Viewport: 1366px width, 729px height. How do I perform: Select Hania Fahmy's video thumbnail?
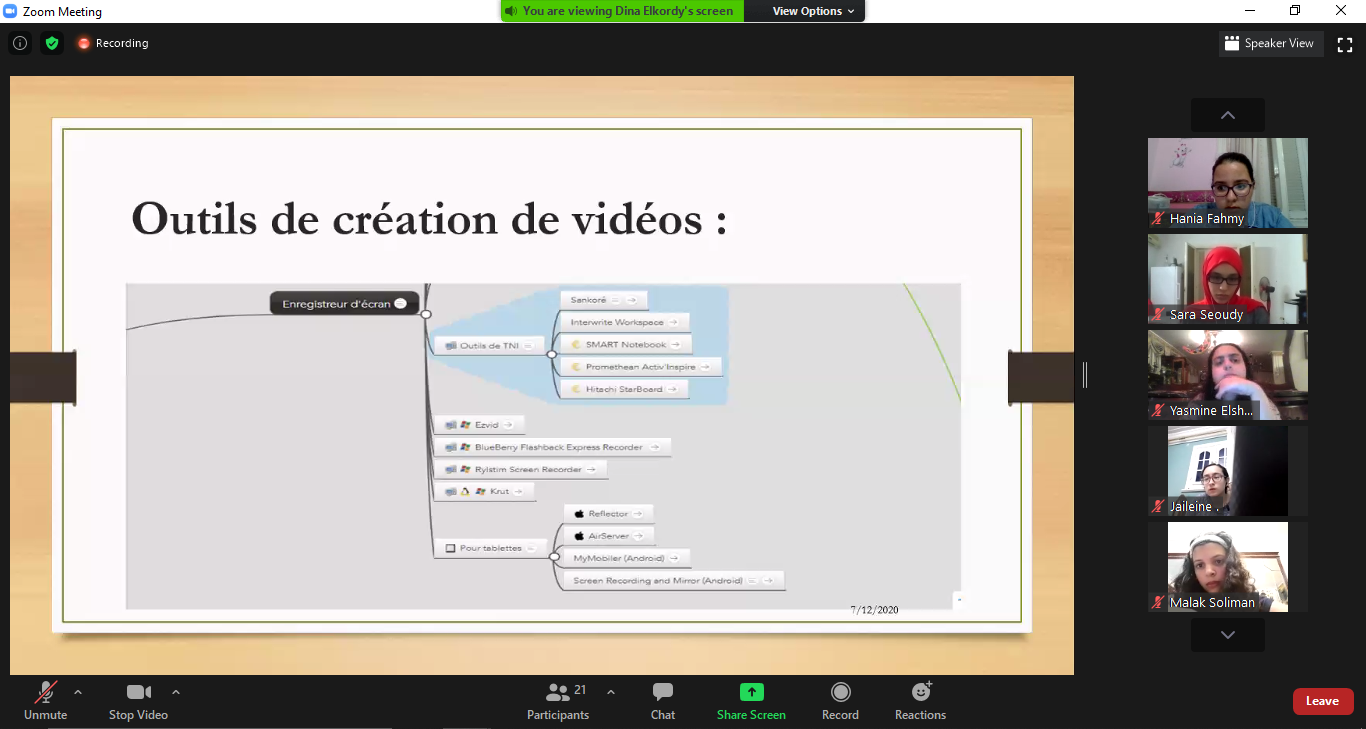1227,182
